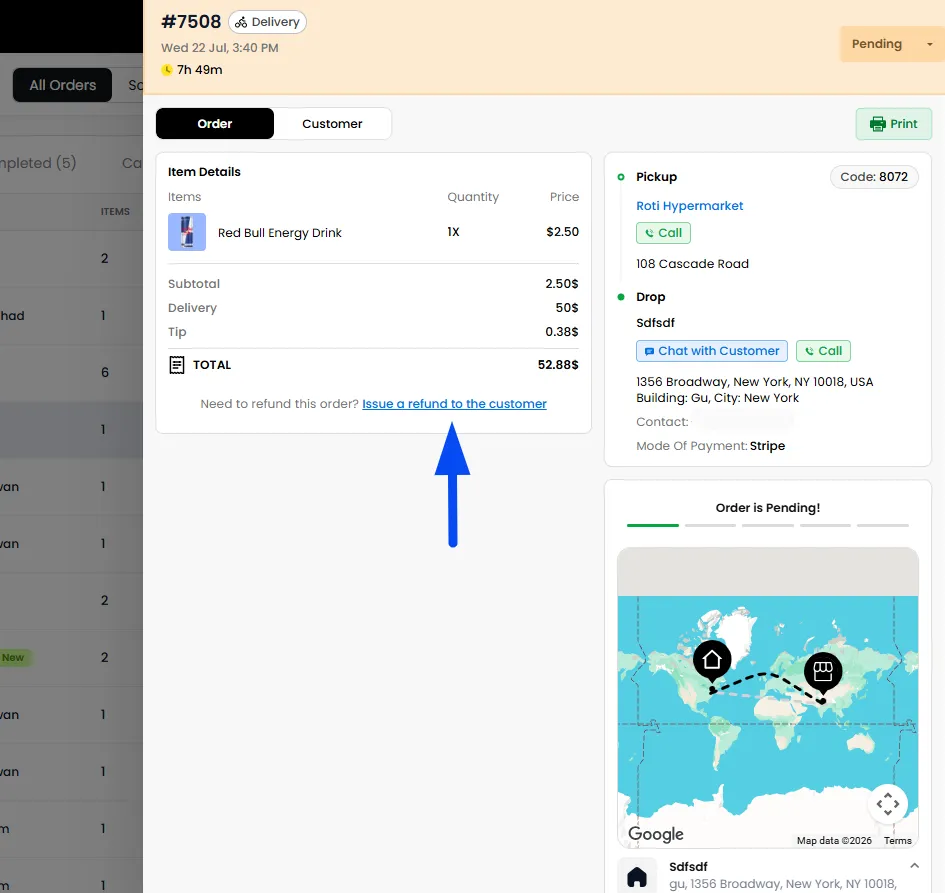
Task: Switch to the Customer tab
Action: coord(332,124)
